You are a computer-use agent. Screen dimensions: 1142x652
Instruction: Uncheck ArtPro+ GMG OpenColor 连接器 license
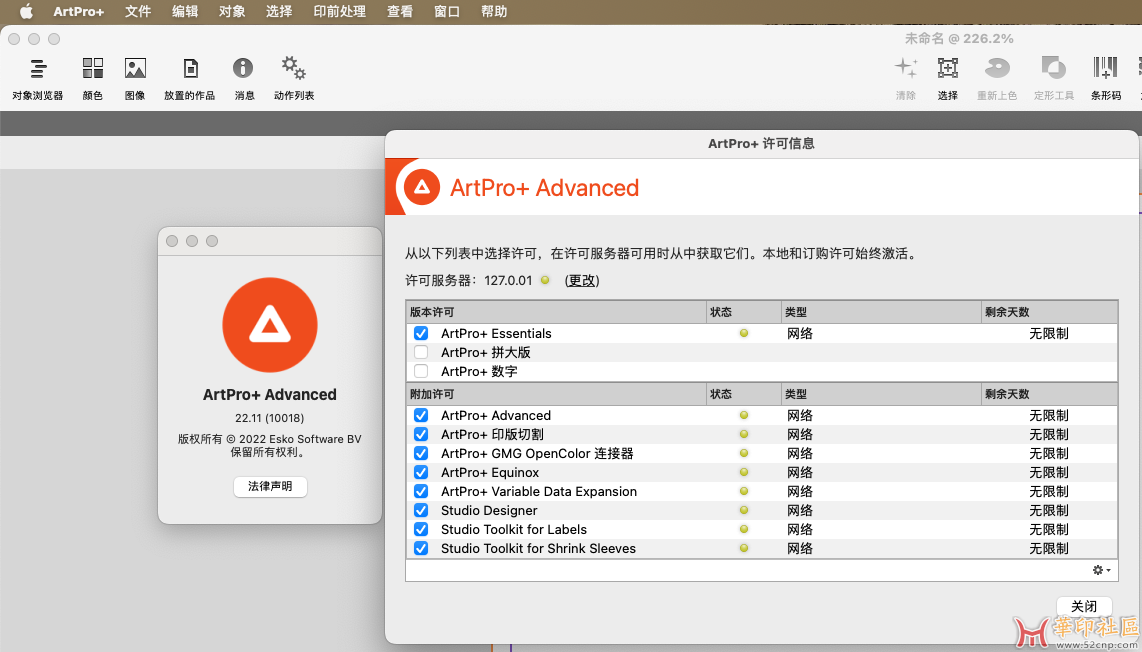(421, 453)
